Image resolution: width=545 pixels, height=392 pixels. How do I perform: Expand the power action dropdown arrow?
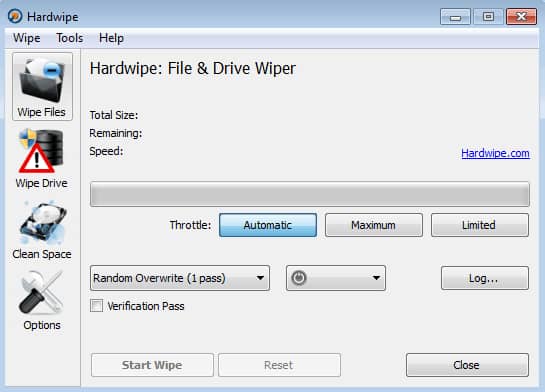pos(376,278)
